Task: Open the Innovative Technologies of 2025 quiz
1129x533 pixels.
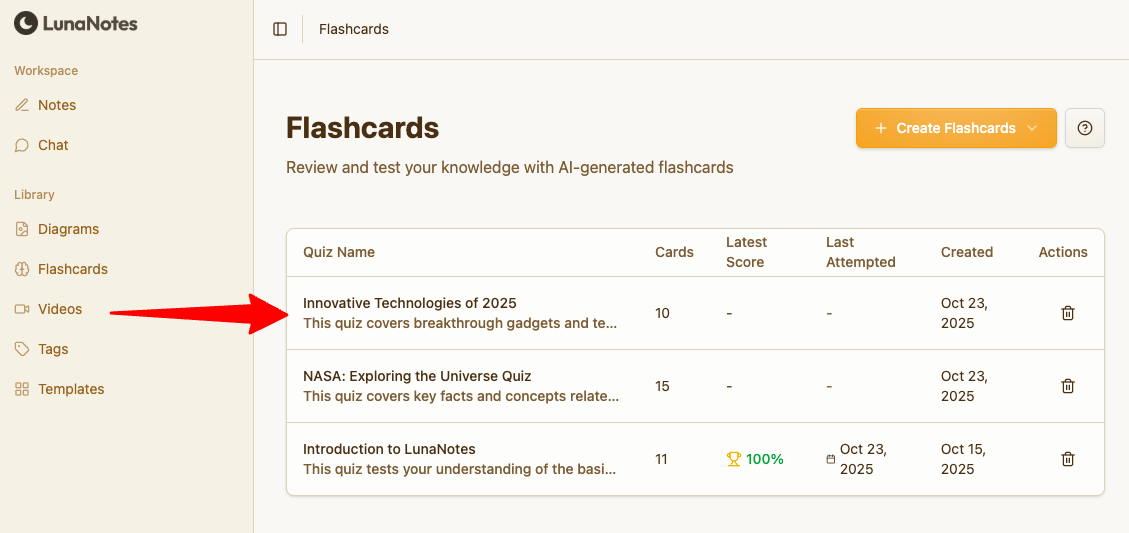Action: click(409, 303)
